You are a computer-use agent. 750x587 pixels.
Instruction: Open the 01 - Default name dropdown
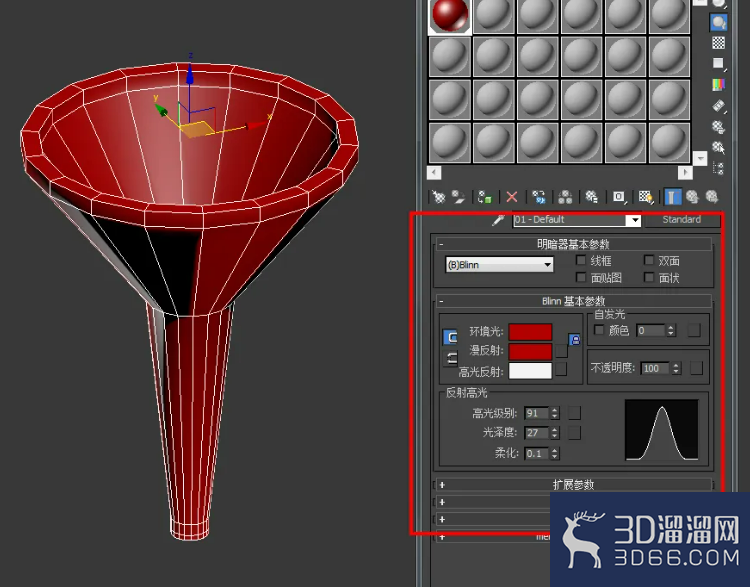tap(634, 220)
